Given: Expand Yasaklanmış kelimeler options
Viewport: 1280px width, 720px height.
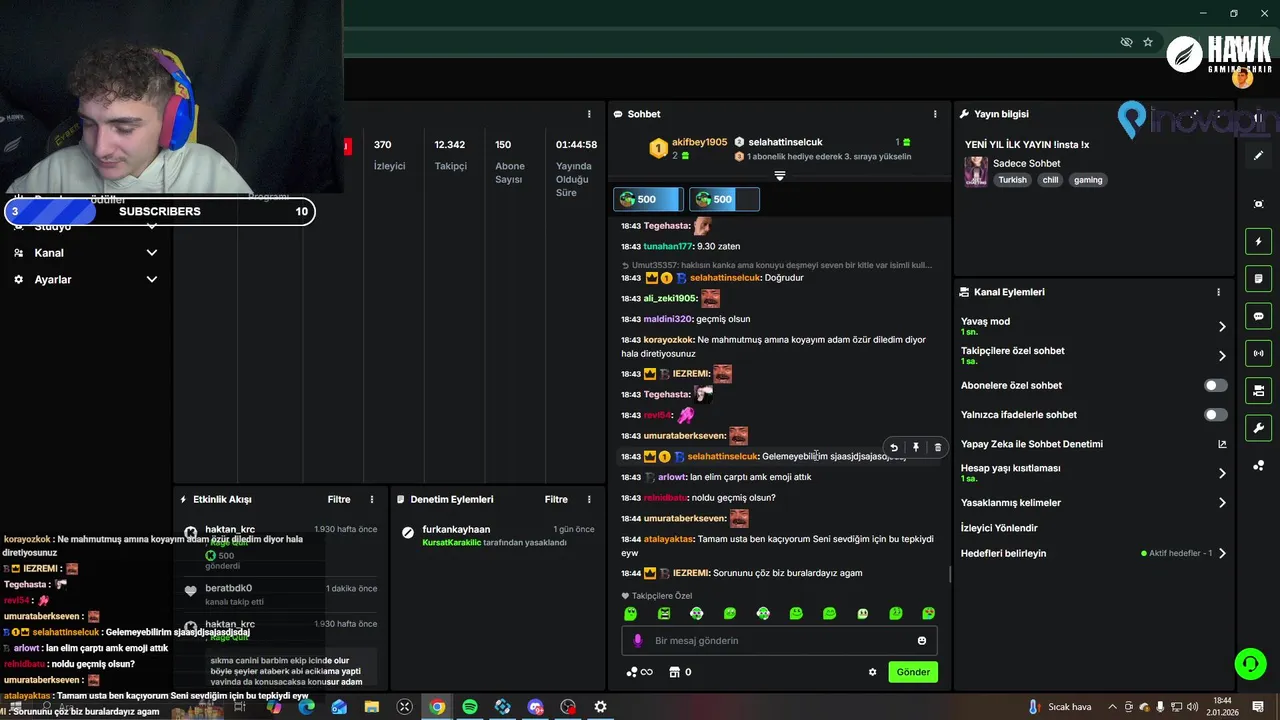Looking at the screenshot, I should 1222,503.
